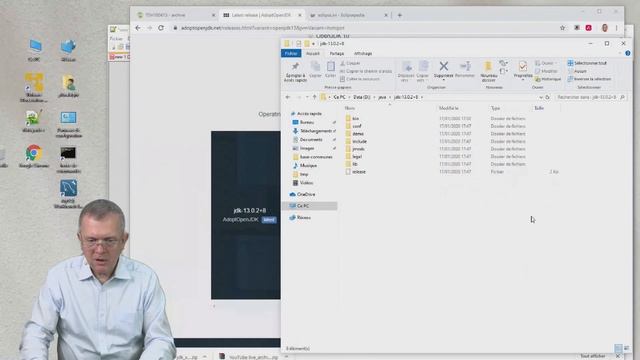
Task: Switch to the Affichage ribbon tab
Action: coord(363,53)
